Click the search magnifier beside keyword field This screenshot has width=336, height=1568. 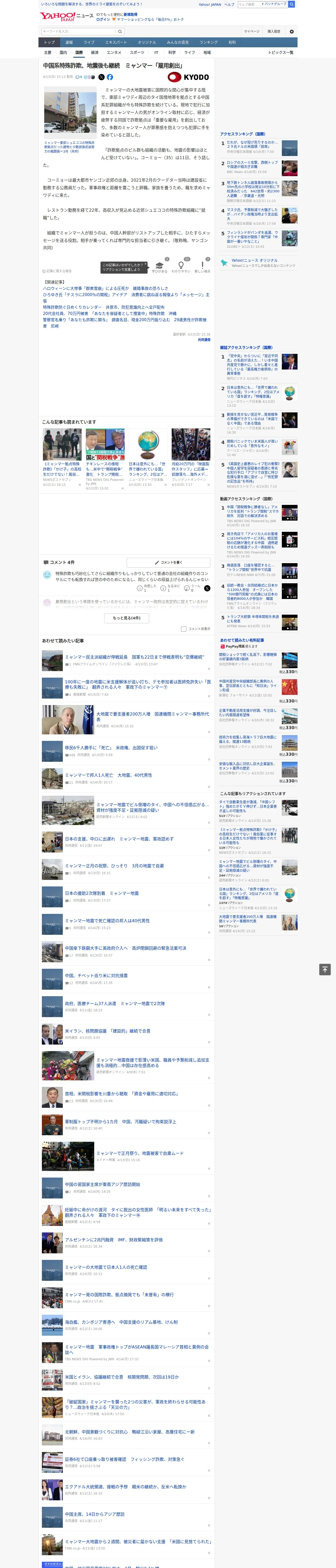pyautogui.click(x=120, y=32)
